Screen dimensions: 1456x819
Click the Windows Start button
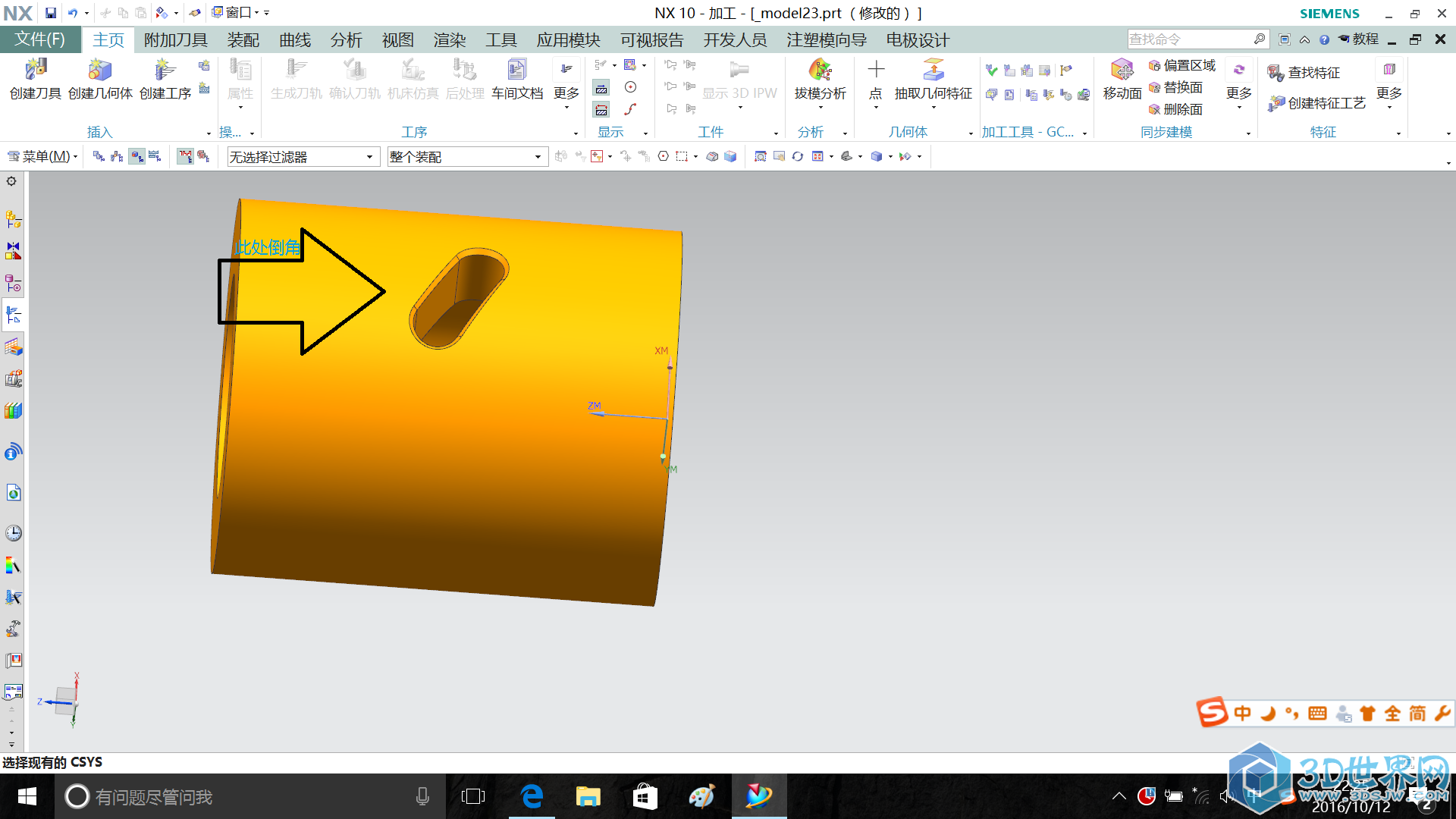(27, 796)
